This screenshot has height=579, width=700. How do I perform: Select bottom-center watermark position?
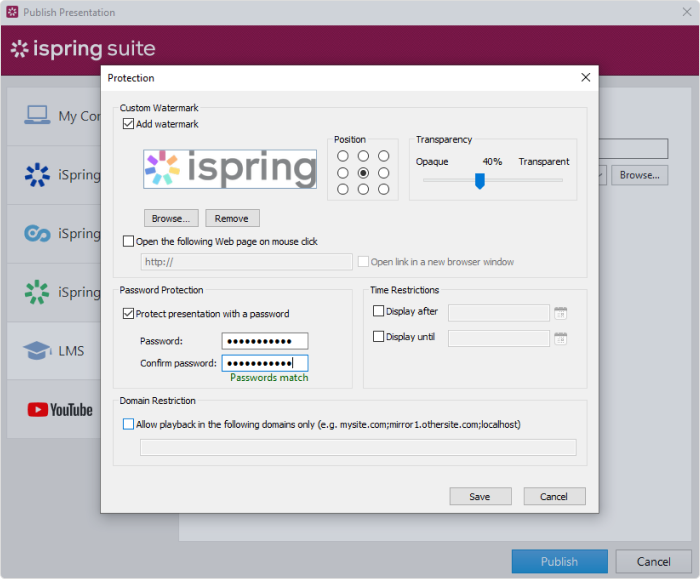(x=363, y=189)
